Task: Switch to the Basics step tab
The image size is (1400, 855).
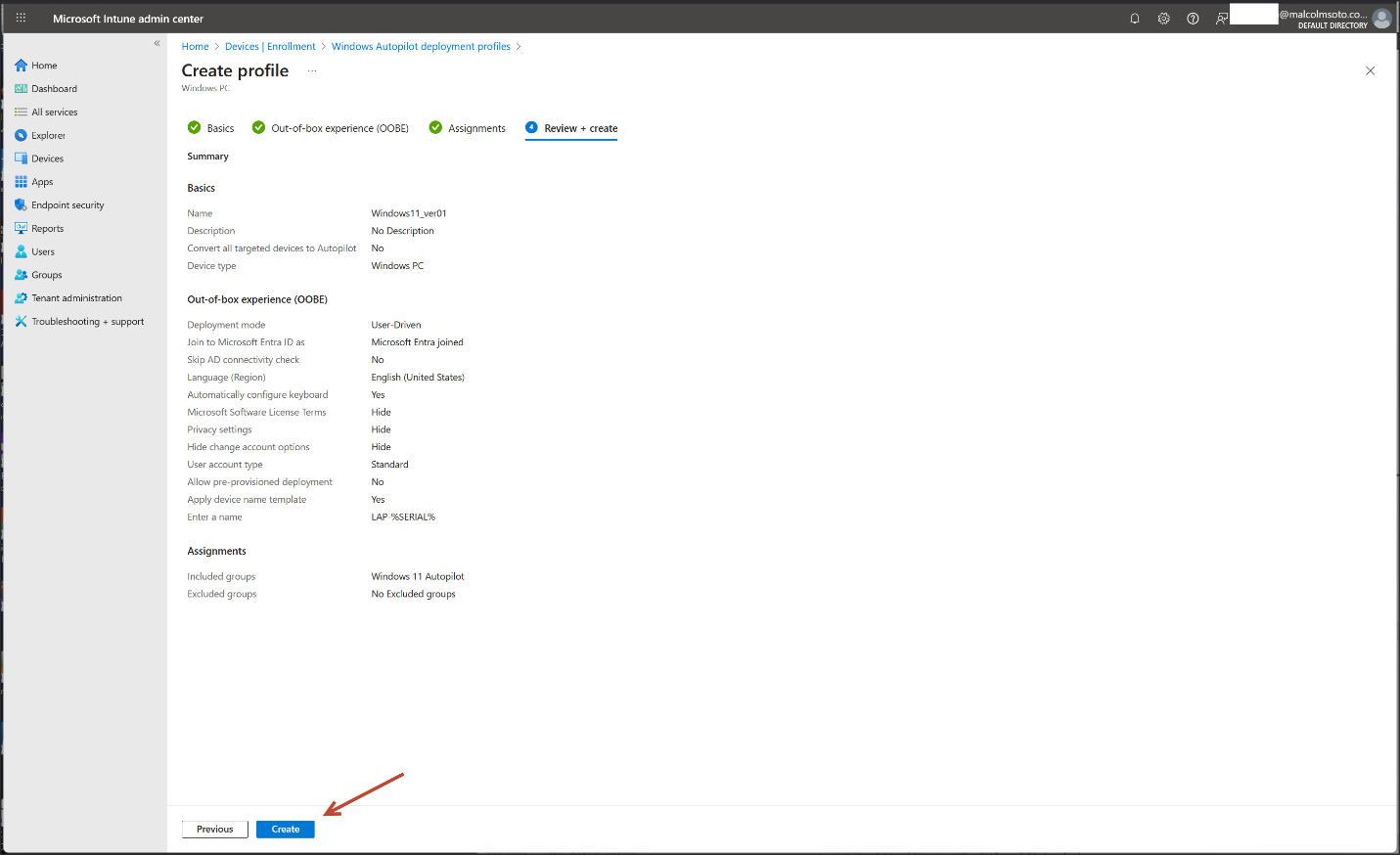Action: [x=220, y=128]
